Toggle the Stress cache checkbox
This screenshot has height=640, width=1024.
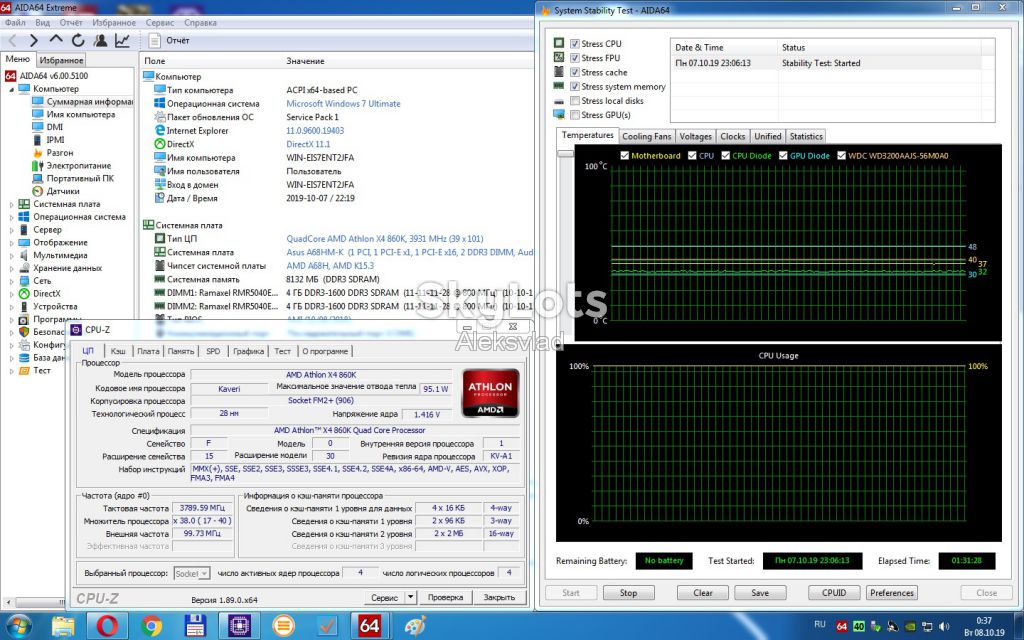[x=575, y=72]
